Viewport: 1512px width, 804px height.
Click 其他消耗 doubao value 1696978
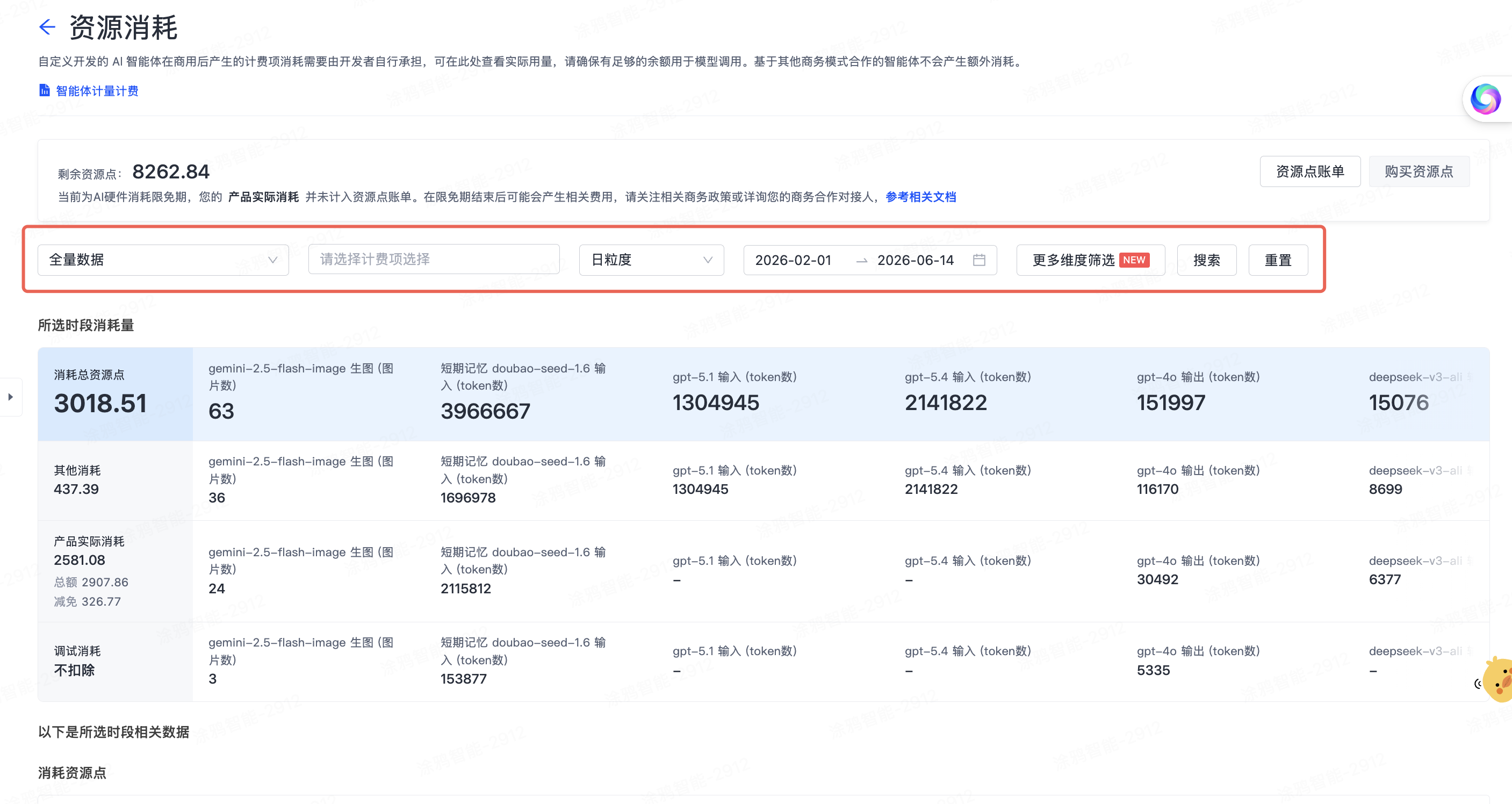(468, 498)
